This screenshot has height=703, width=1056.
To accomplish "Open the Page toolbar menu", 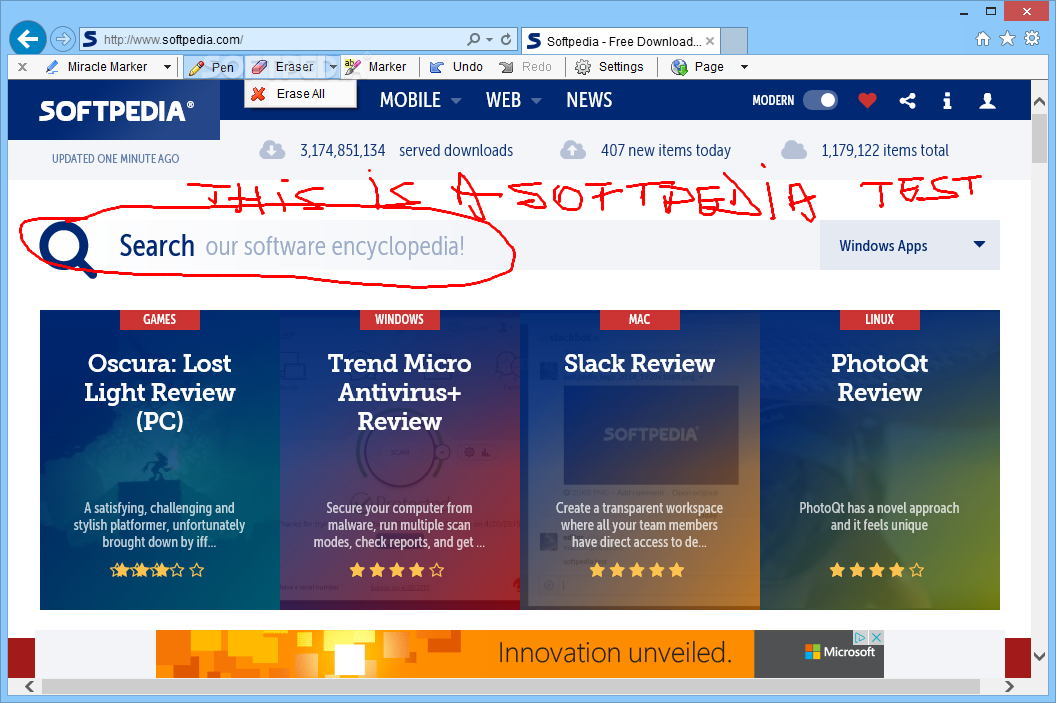I will pyautogui.click(x=698, y=67).
